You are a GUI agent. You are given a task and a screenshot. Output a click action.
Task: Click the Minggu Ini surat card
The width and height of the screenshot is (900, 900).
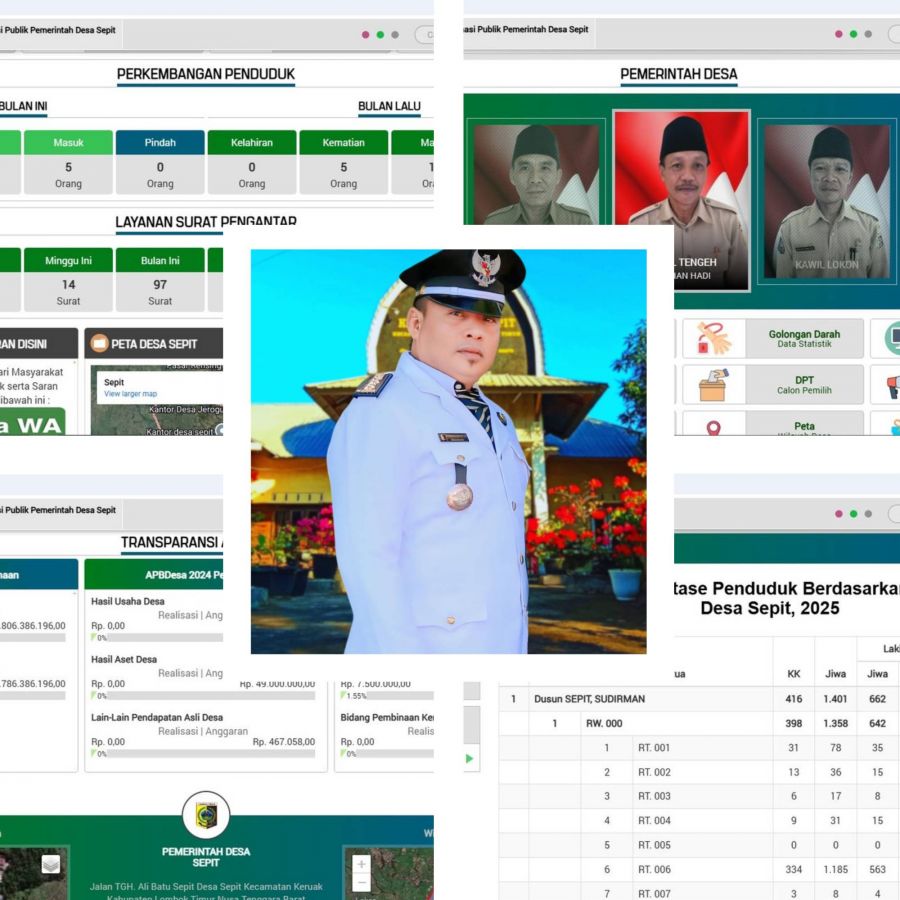pos(68,280)
